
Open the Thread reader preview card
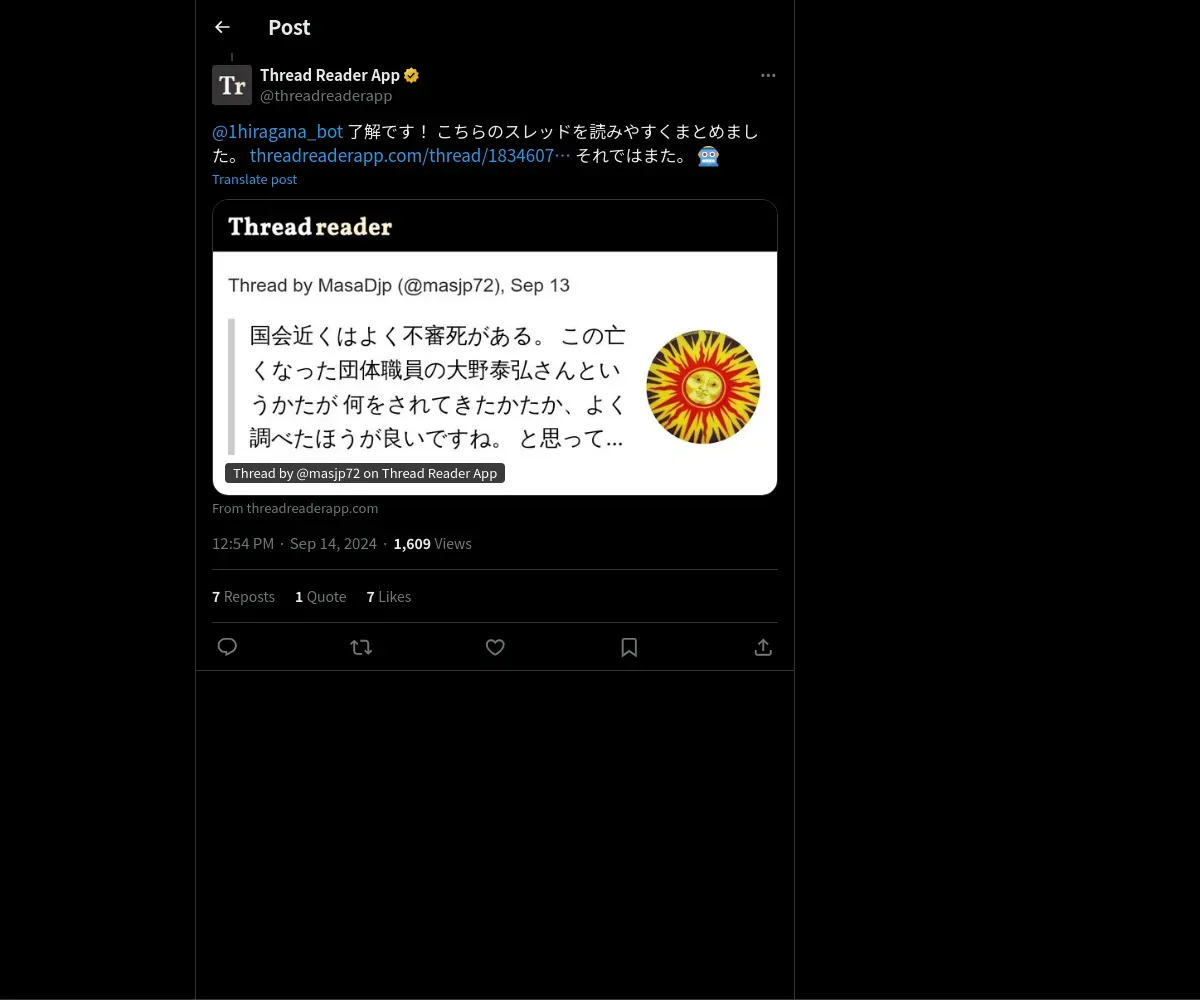coord(495,347)
